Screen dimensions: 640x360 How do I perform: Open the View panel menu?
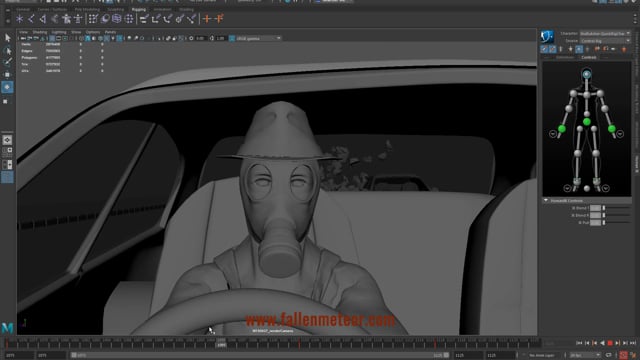(23, 32)
